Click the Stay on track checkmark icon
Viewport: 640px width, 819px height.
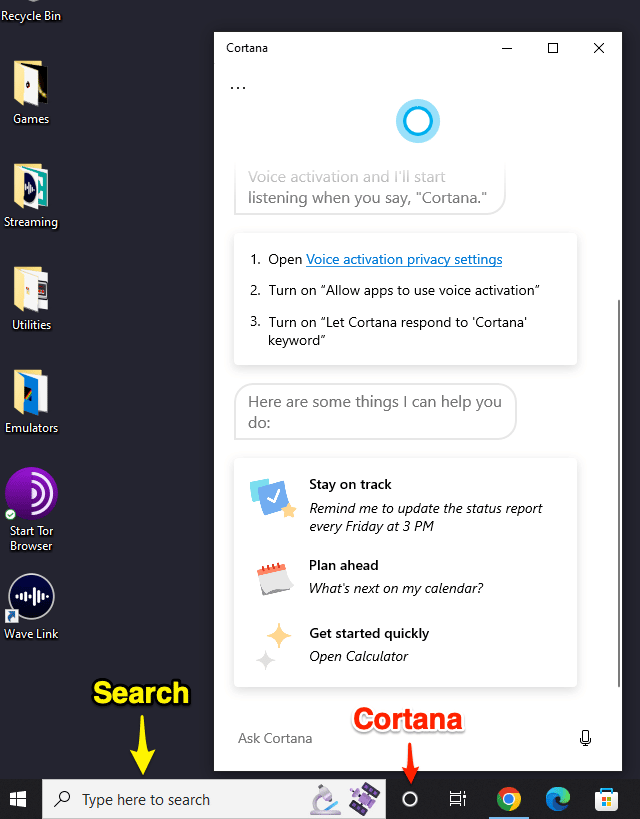tap(273, 498)
